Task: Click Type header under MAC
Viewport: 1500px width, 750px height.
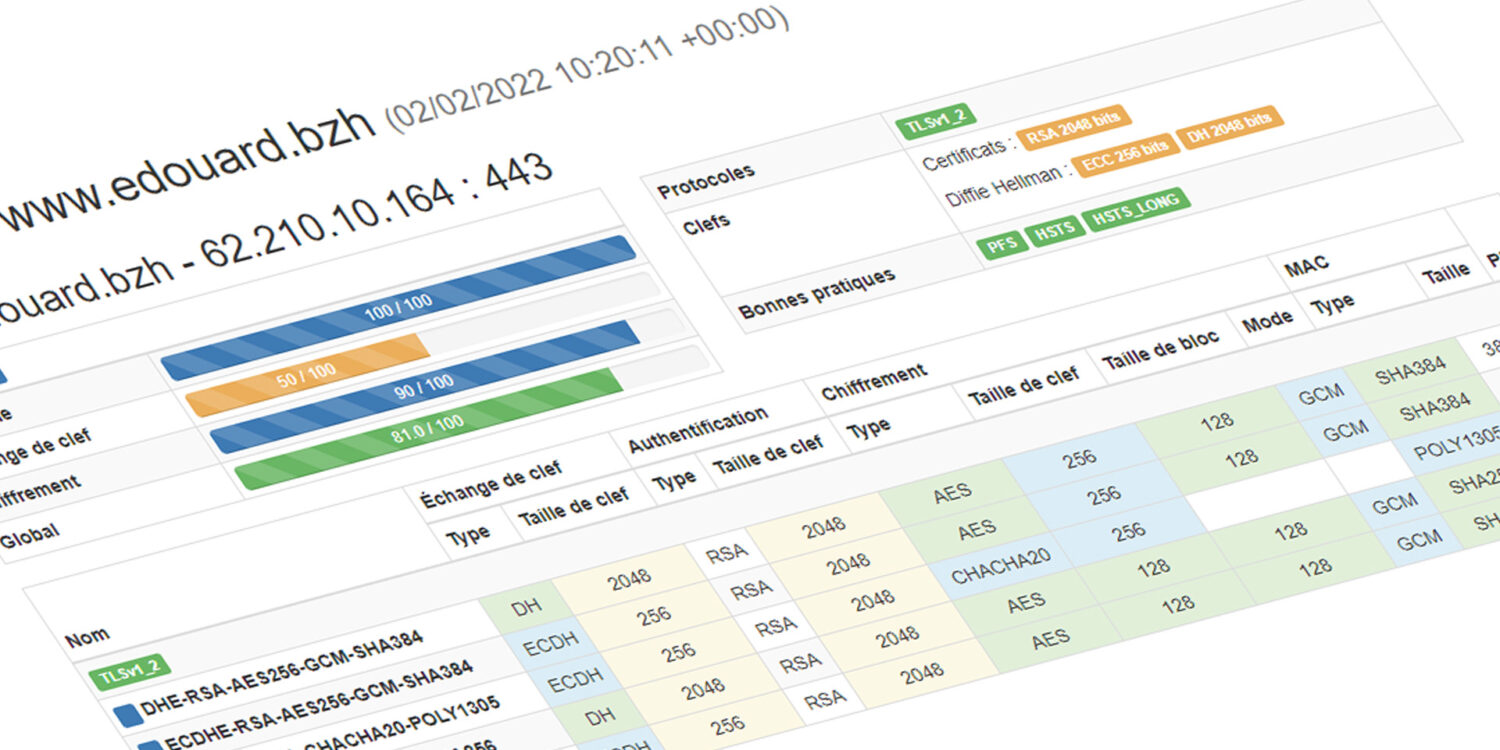Action: [1331, 303]
